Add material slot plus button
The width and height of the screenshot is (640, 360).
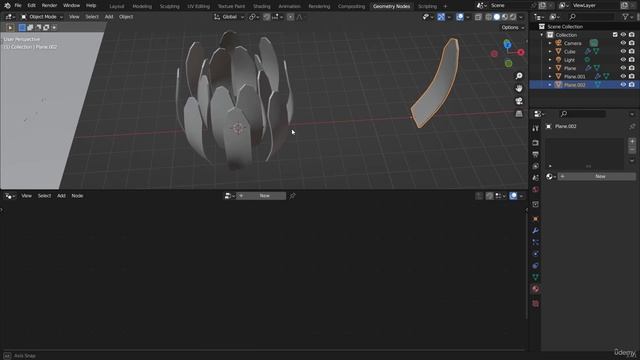(632, 141)
